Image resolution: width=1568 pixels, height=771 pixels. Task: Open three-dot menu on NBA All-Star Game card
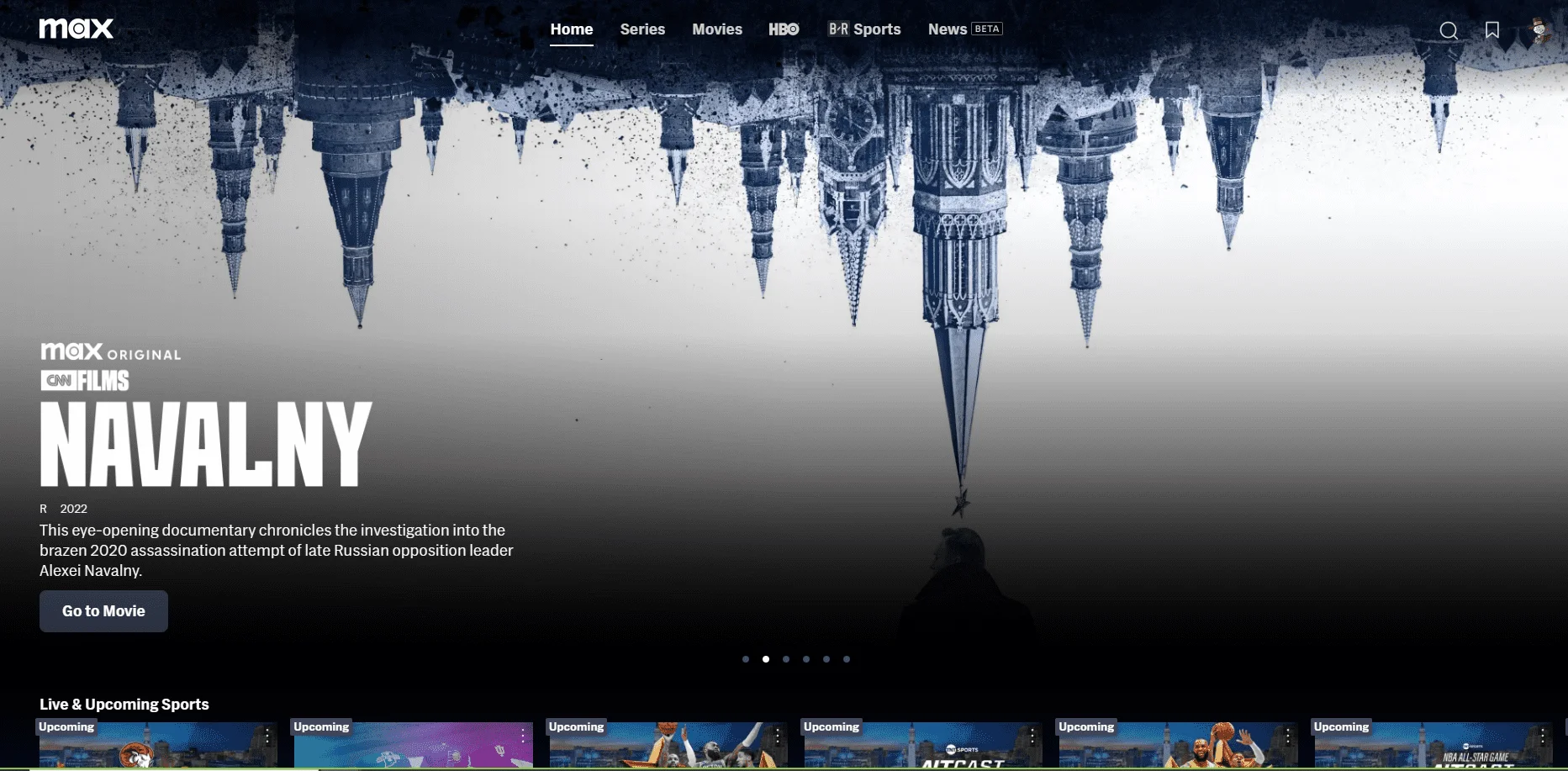point(1543,737)
